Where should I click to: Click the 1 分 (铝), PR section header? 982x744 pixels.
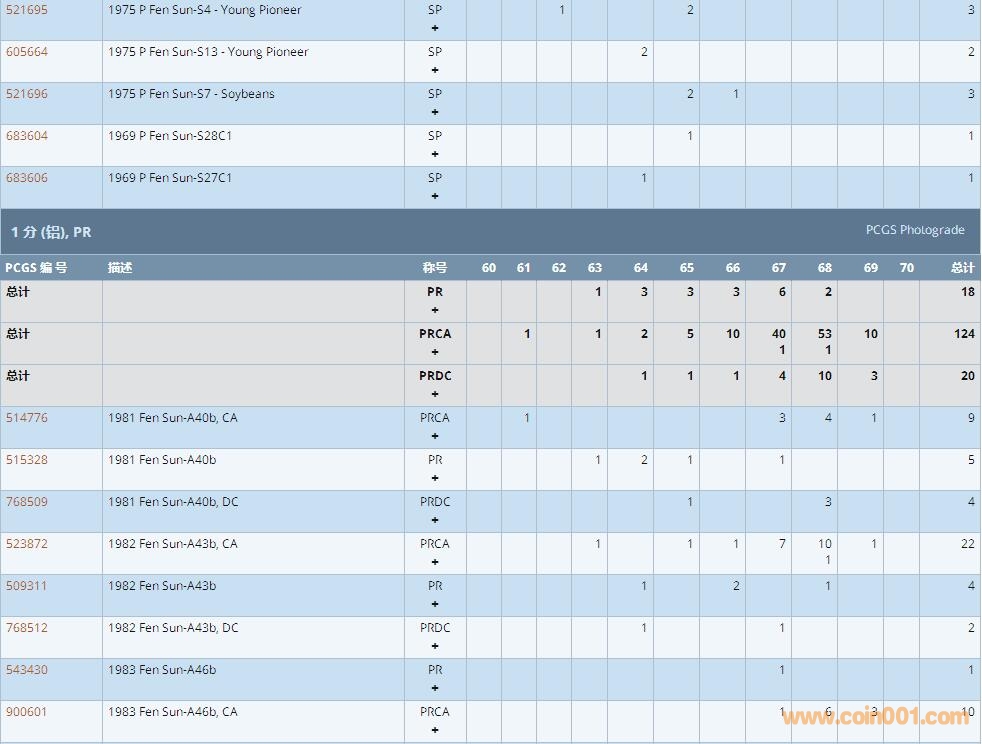pos(51,232)
